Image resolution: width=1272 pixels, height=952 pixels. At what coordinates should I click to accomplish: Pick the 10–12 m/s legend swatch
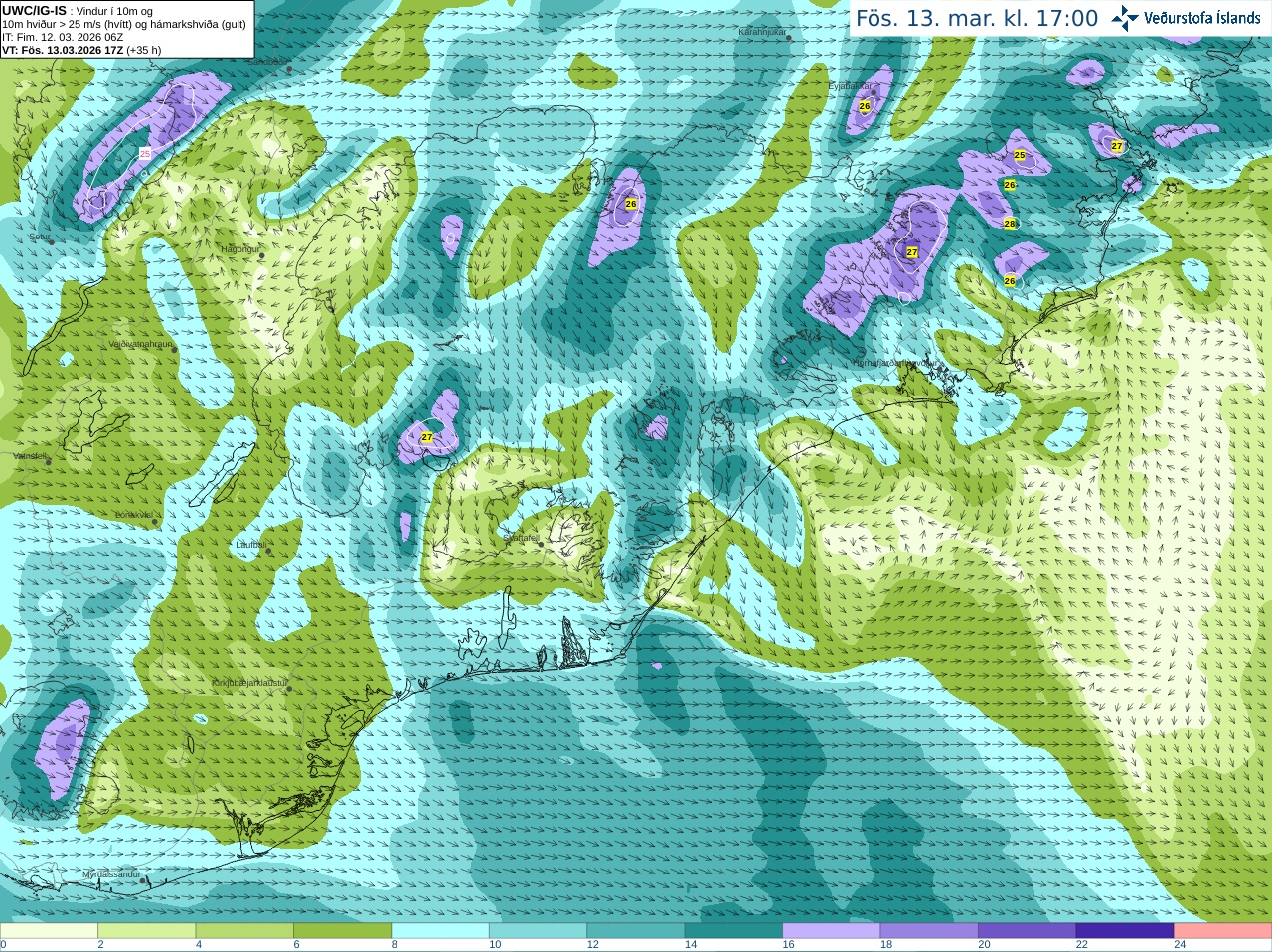pyautogui.click(x=538, y=931)
